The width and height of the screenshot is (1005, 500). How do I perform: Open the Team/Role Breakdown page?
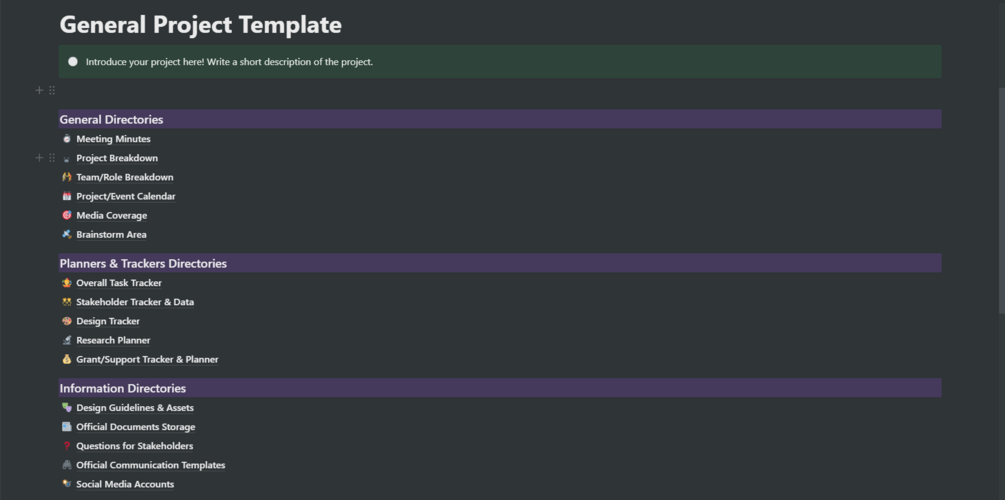click(x=124, y=177)
